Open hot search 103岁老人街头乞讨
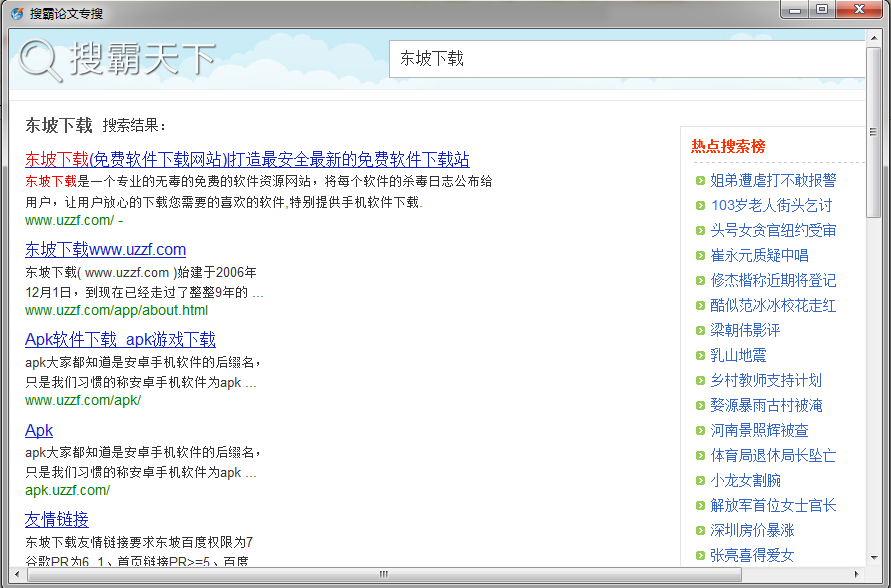The width and height of the screenshot is (891, 588). click(771, 206)
